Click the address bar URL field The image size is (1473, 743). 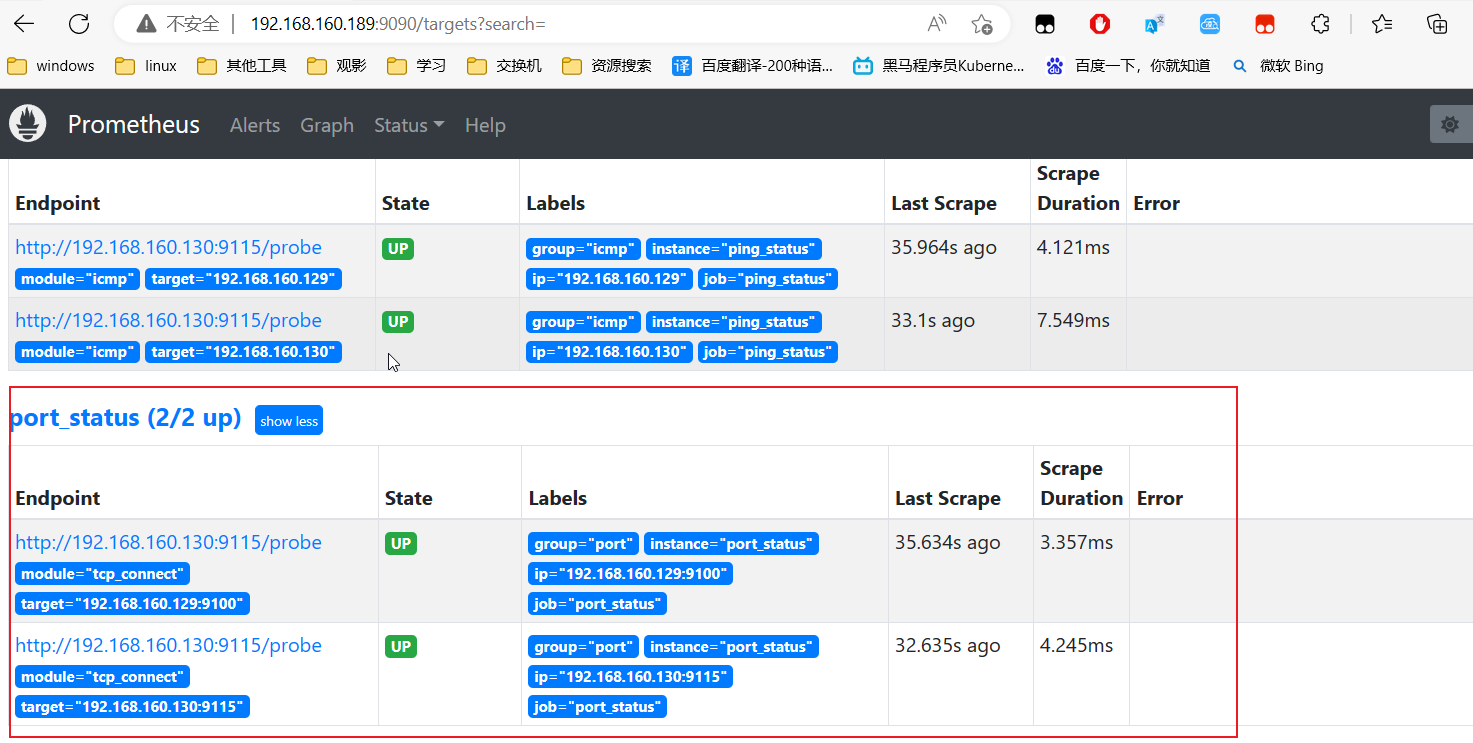click(x=560, y=24)
